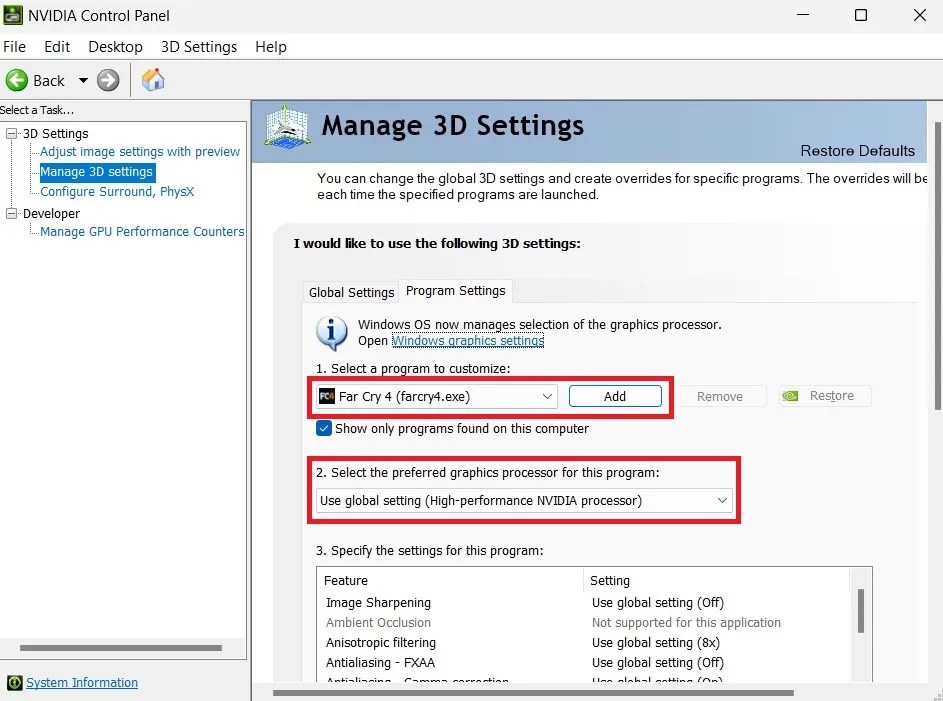Open the 3D Settings menu

point(198,46)
